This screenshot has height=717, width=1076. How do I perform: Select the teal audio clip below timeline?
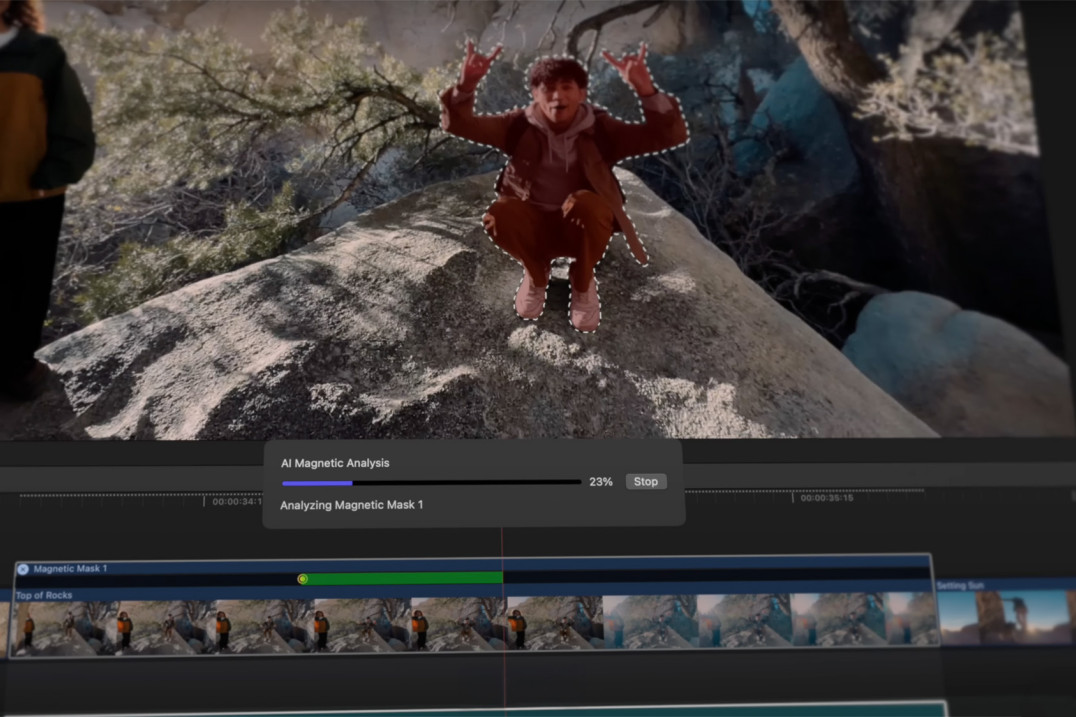click(473, 709)
